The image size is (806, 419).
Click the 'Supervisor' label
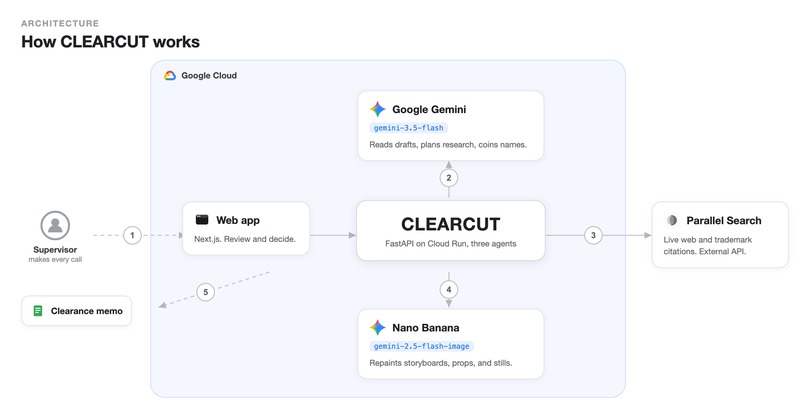(55, 250)
